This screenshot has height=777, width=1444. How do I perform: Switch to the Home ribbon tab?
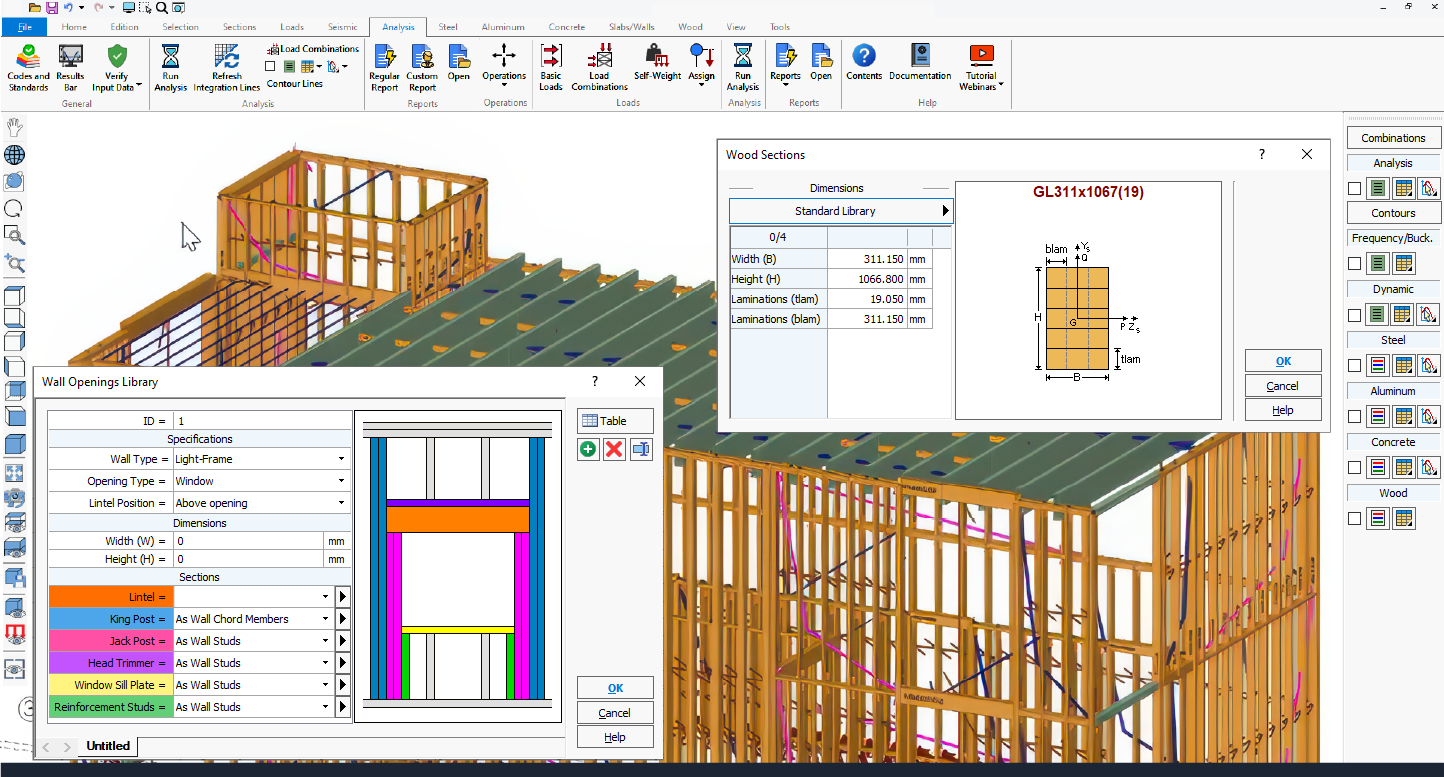point(74,27)
